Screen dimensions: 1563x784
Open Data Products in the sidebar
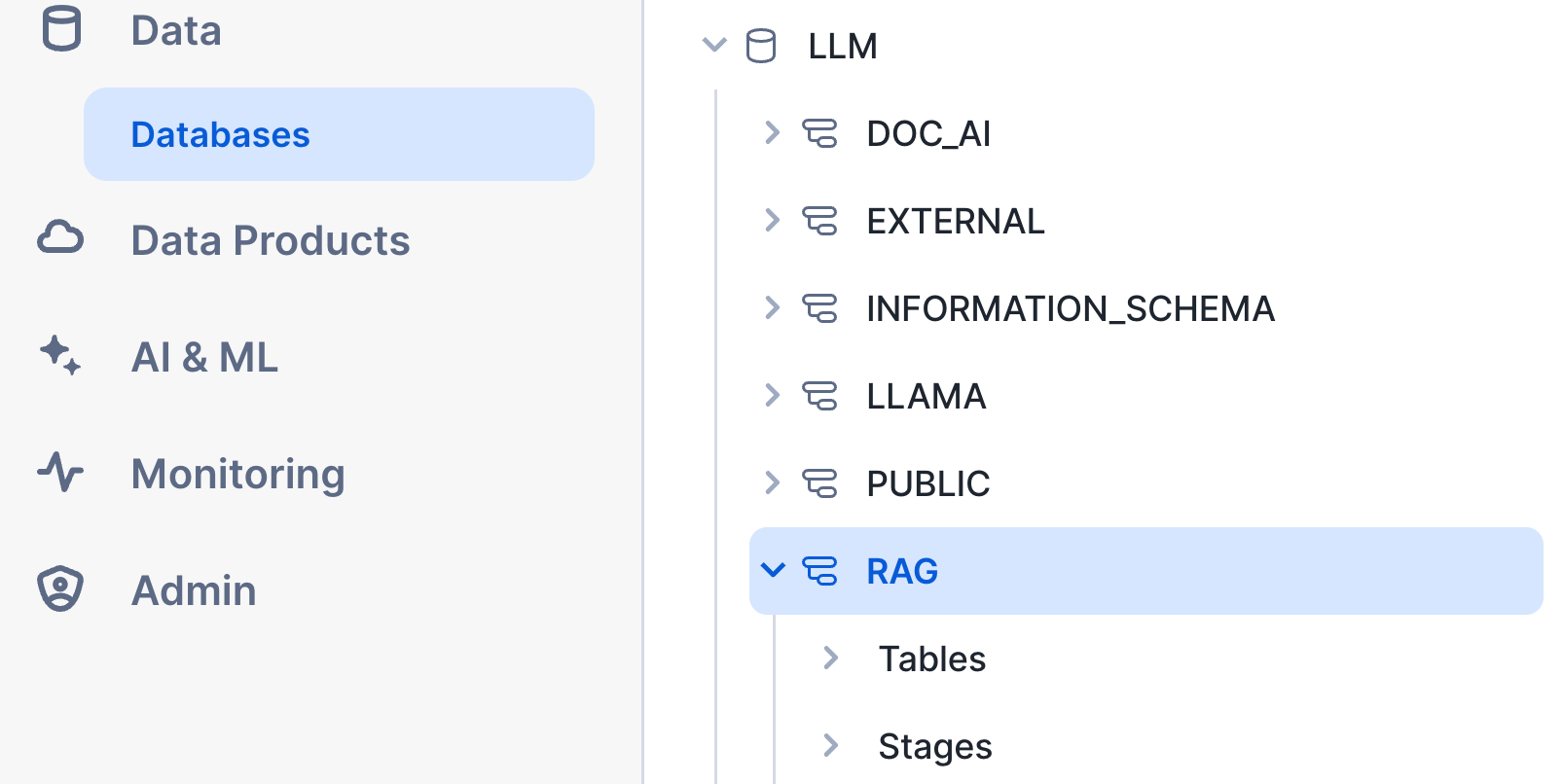pyautogui.click(x=271, y=240)
